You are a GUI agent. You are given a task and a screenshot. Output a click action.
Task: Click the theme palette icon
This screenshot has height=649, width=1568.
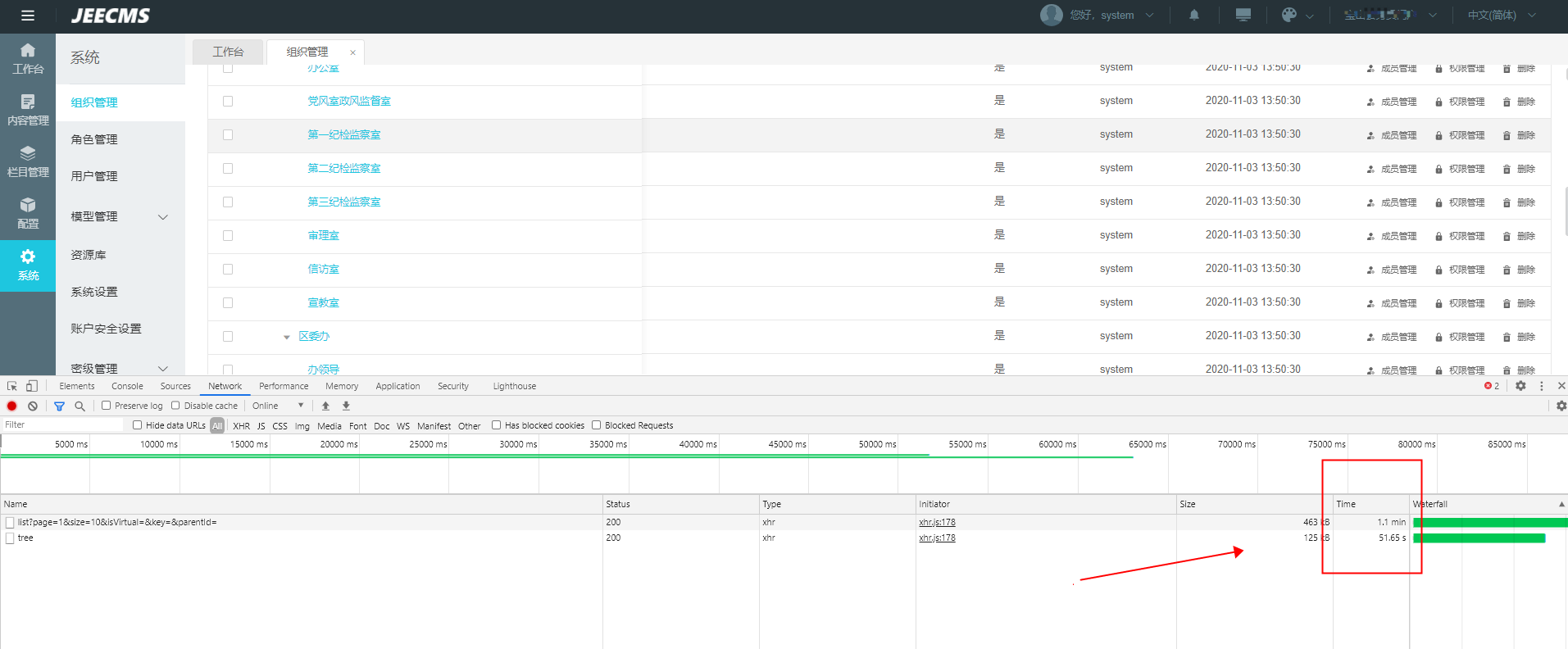[1289, 15]
